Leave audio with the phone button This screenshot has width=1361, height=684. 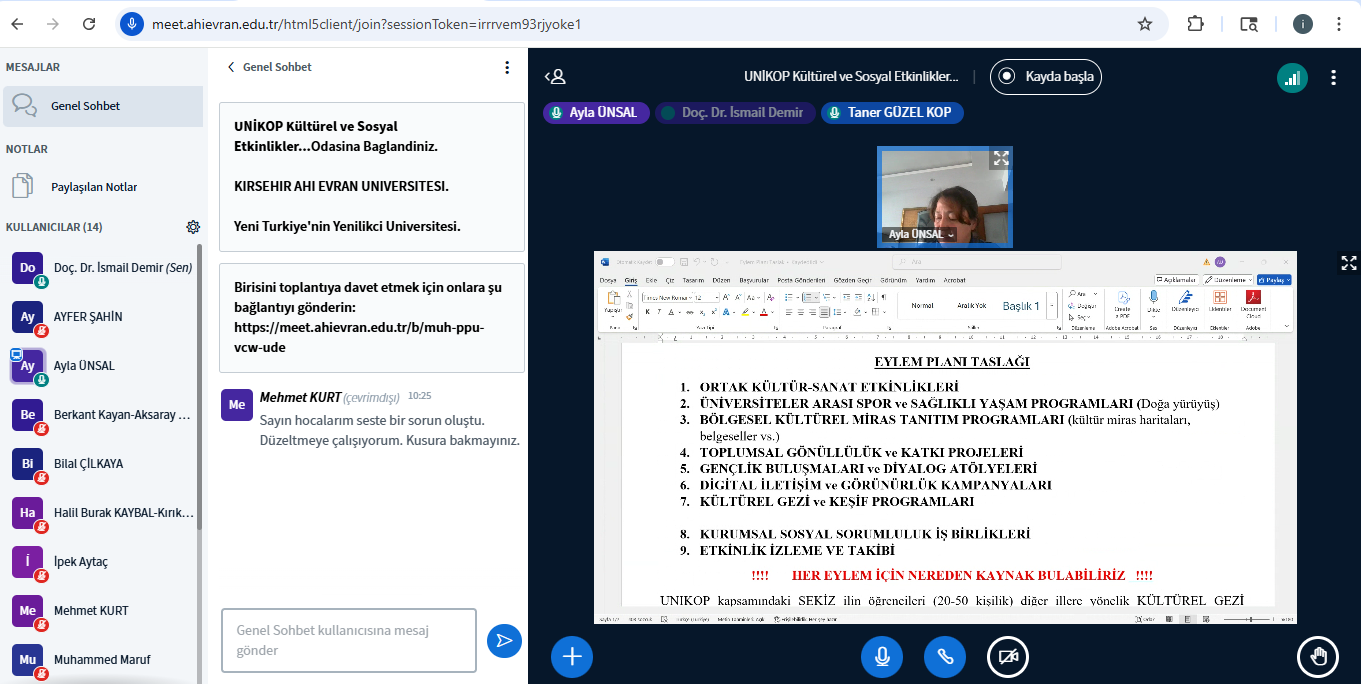(945, 656)
